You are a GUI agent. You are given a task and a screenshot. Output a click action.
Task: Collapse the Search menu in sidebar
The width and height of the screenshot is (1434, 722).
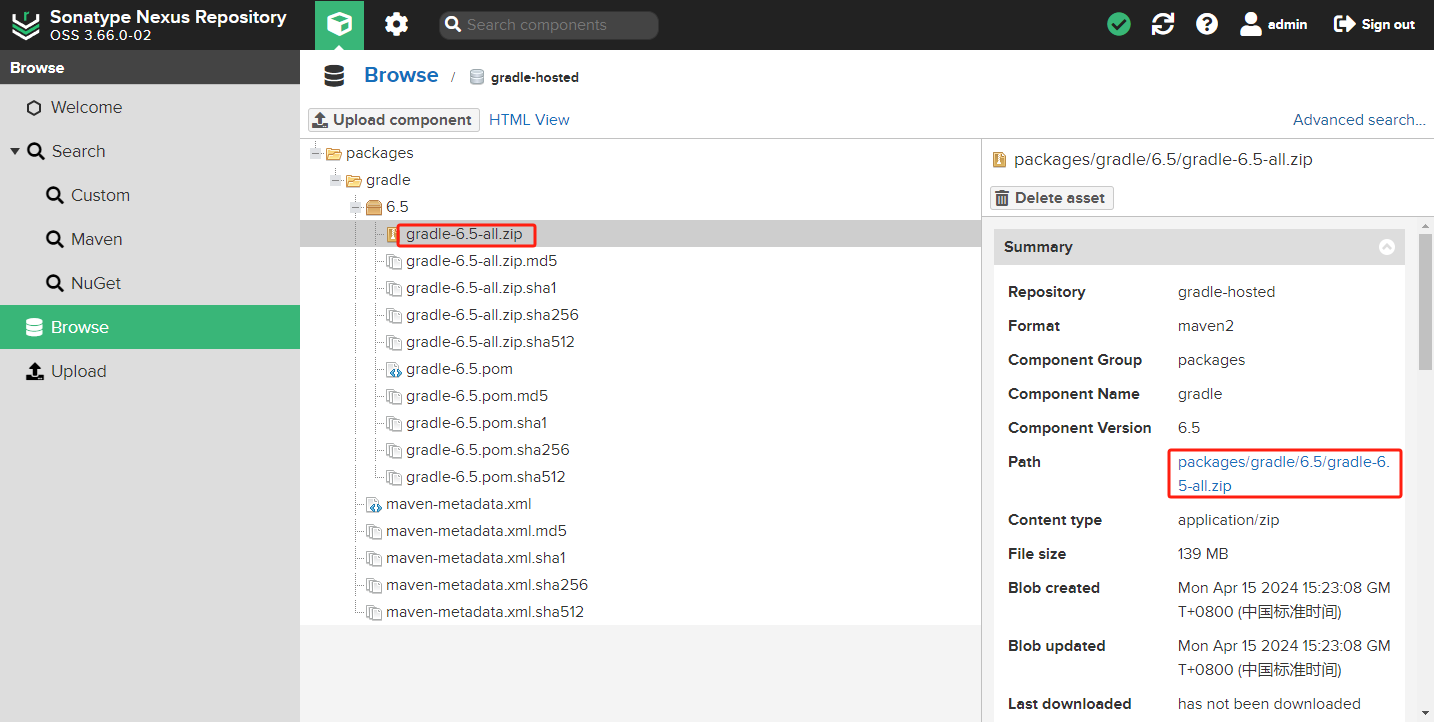(15, 151)
